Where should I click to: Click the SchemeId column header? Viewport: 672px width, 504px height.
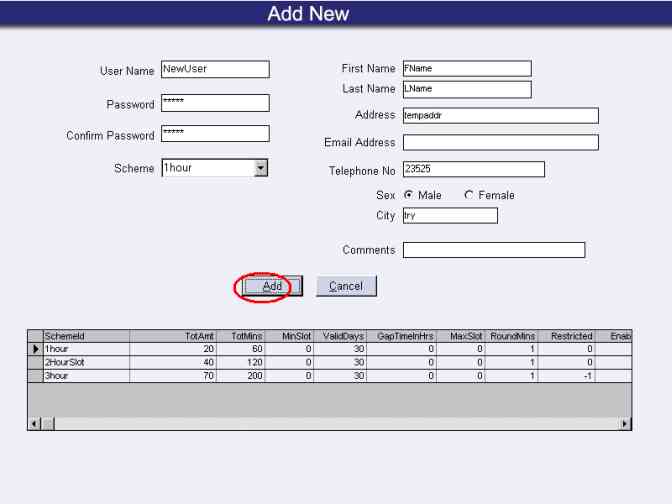click(x=85, y=337)
